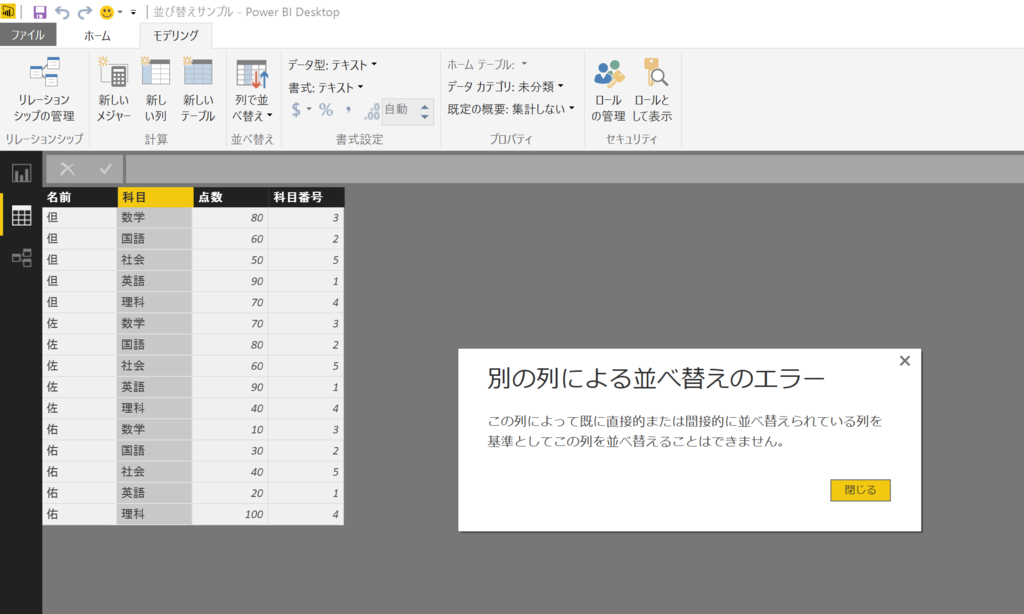The image size is (1024, 614).
Task: Click the 閉じる button
Action: tap(860, 490)
